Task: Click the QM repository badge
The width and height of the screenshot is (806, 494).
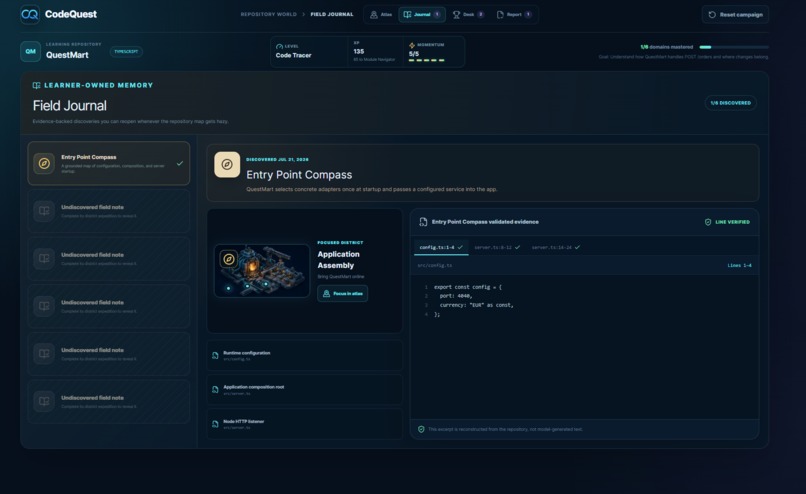Action: pos(30,51)
